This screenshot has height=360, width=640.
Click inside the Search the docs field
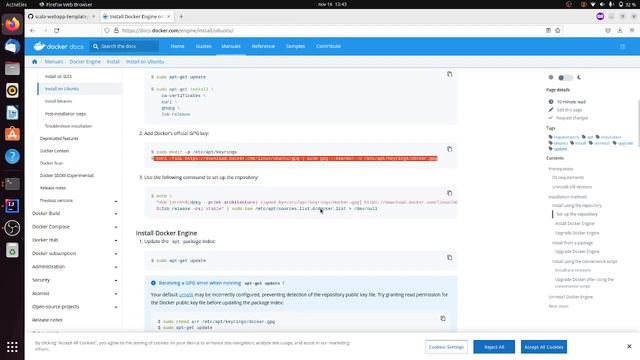pos(124,46)
